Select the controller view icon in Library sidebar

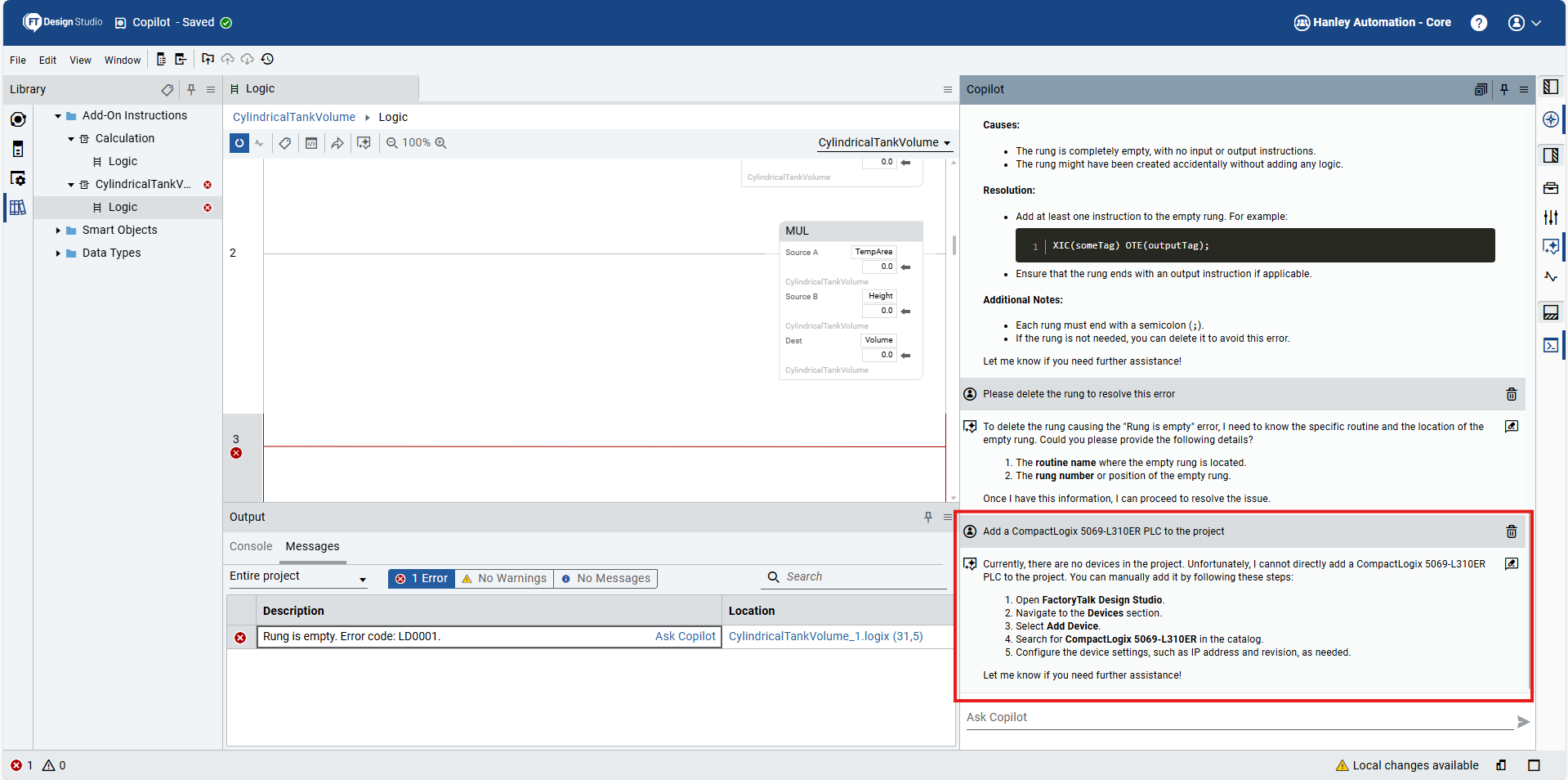(x=18, y=119)
